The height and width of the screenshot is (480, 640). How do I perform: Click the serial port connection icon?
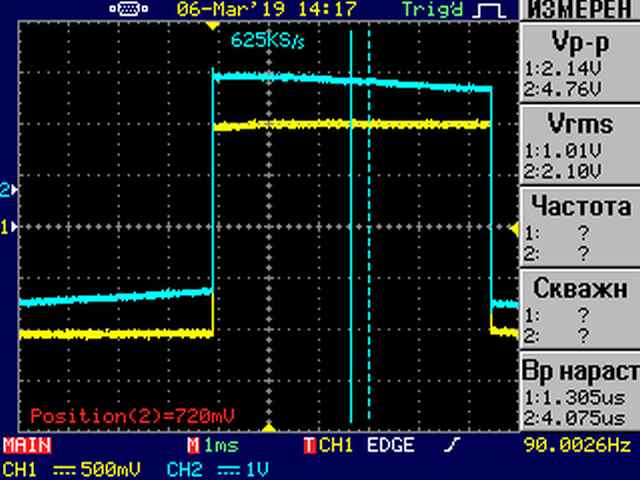129,9
